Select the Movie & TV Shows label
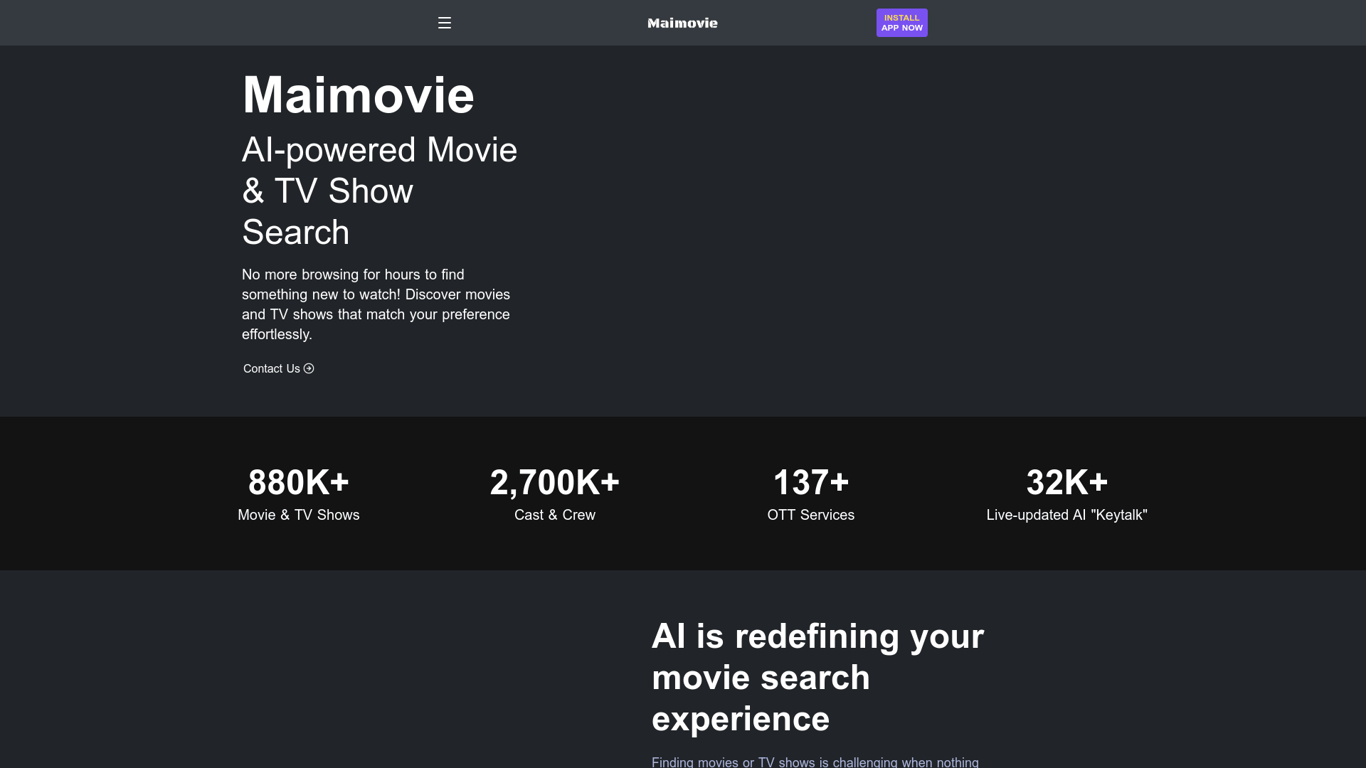This screenshot has width=1366, height=768. tap(297, 514)
